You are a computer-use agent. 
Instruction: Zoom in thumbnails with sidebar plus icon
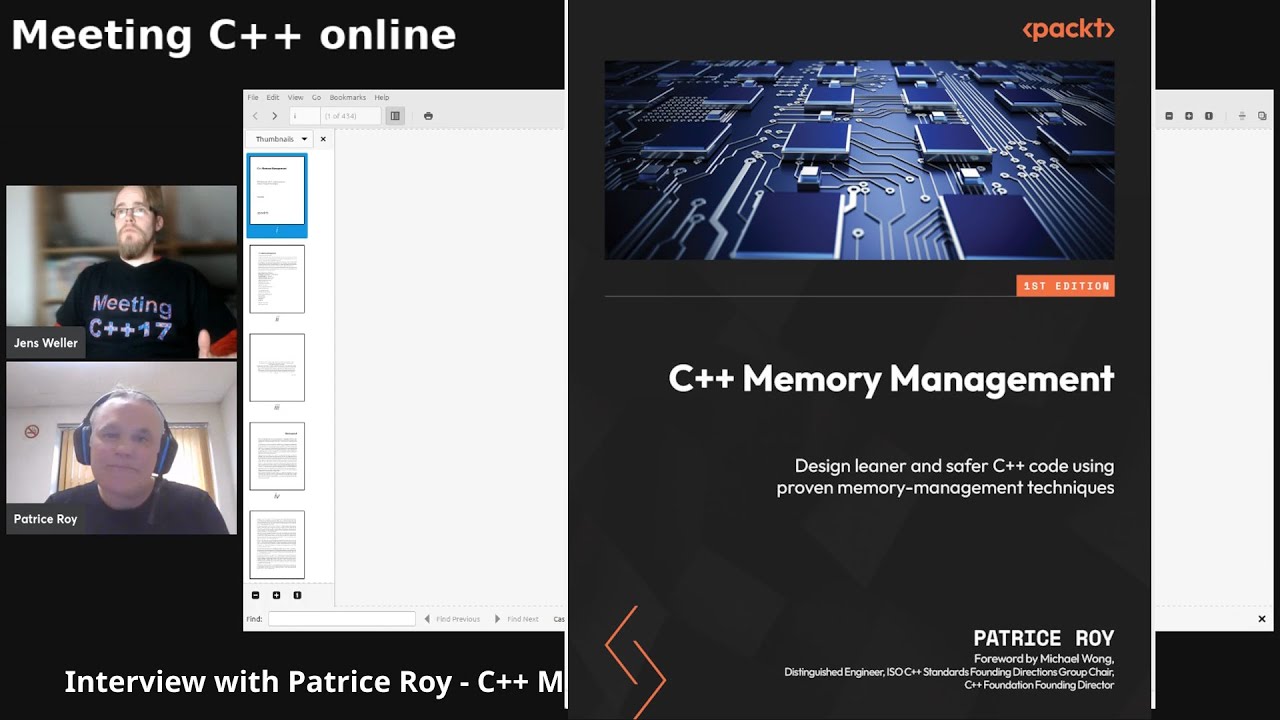point(276,595)
